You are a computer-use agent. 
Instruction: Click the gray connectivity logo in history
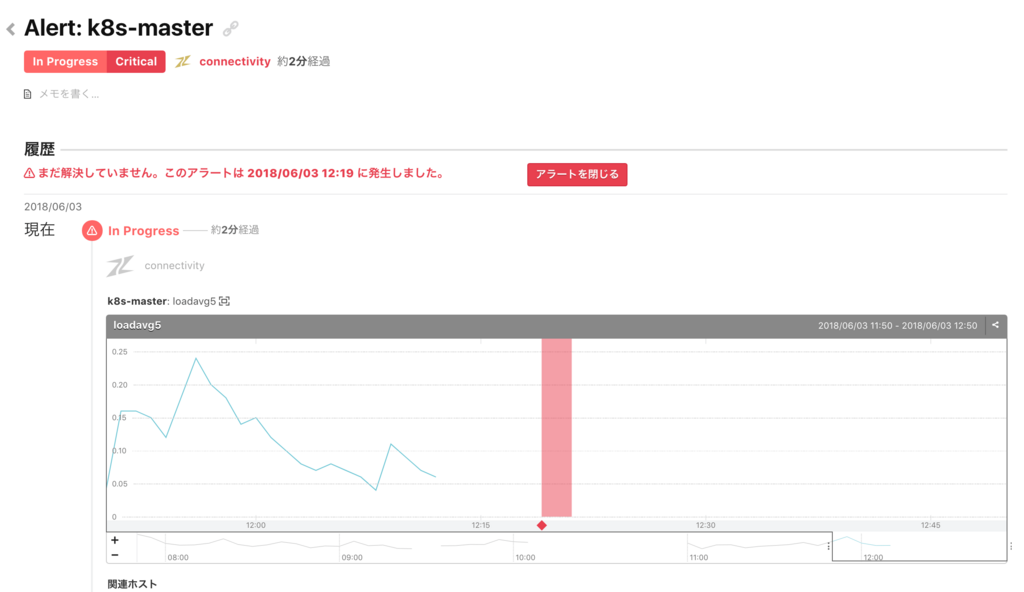point(120,266)
